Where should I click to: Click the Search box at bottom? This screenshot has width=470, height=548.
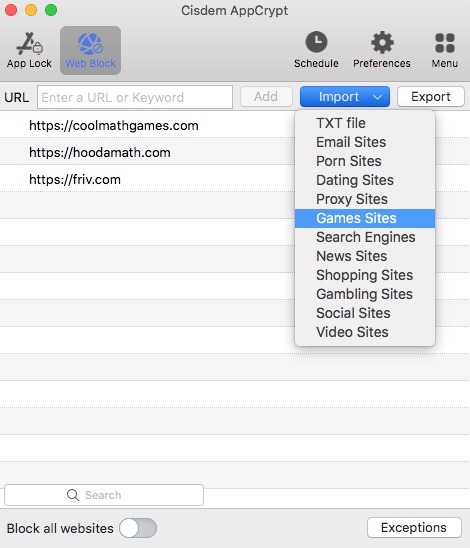pyautogui.click(x=104, y=495)
